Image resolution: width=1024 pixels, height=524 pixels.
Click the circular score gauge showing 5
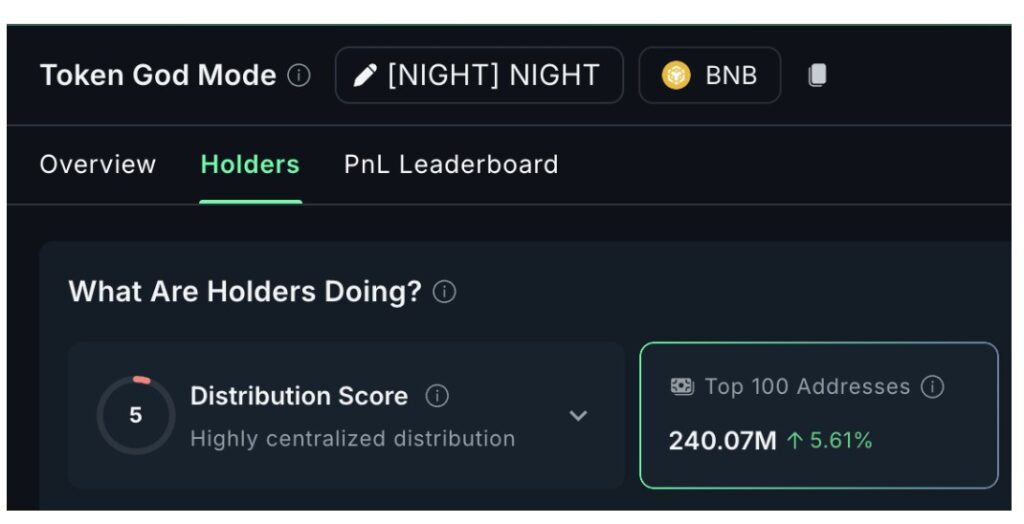[x=136, y=415]
